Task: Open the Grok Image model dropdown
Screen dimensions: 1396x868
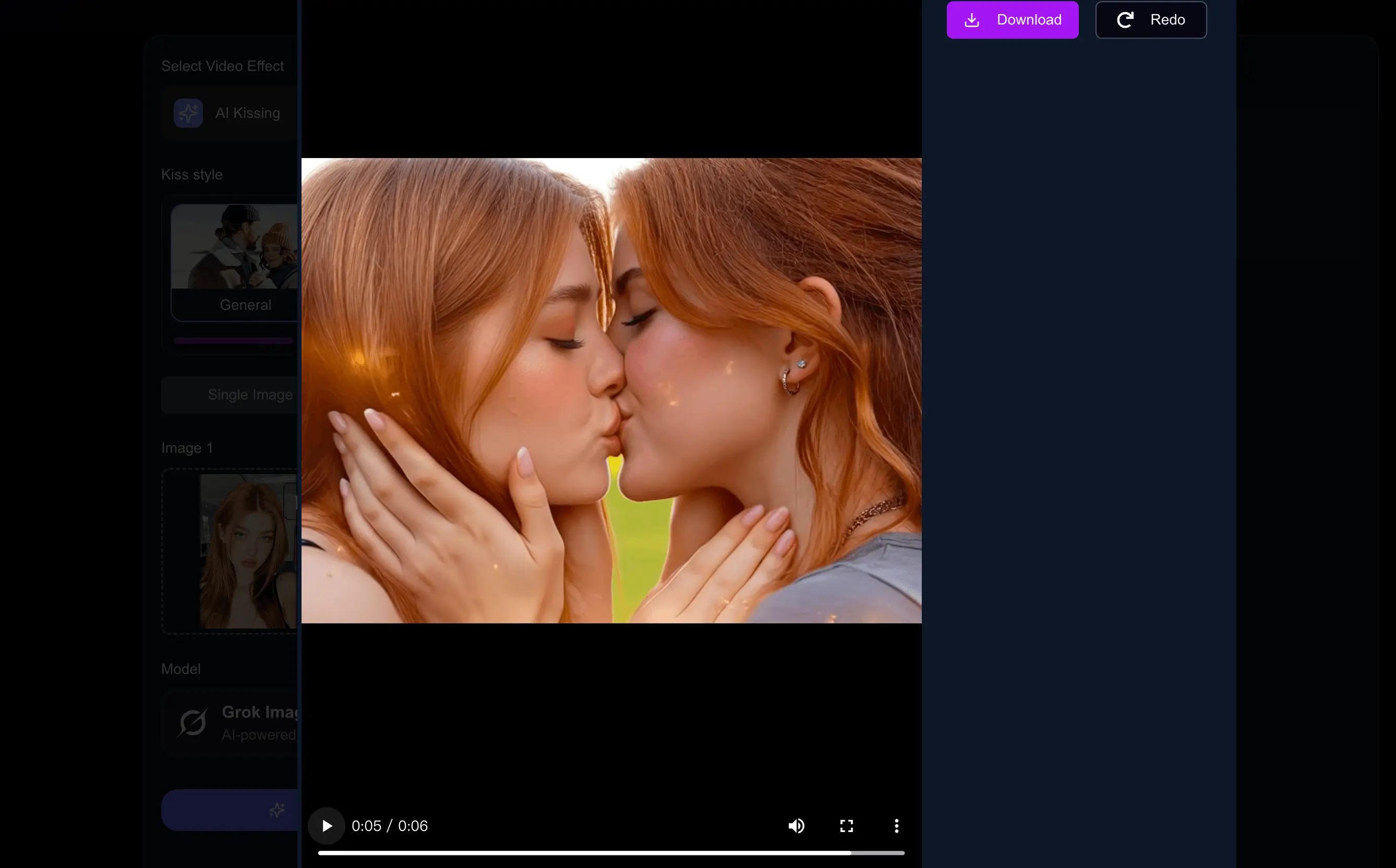Action: pyautogui.click(x=259, y=722)
